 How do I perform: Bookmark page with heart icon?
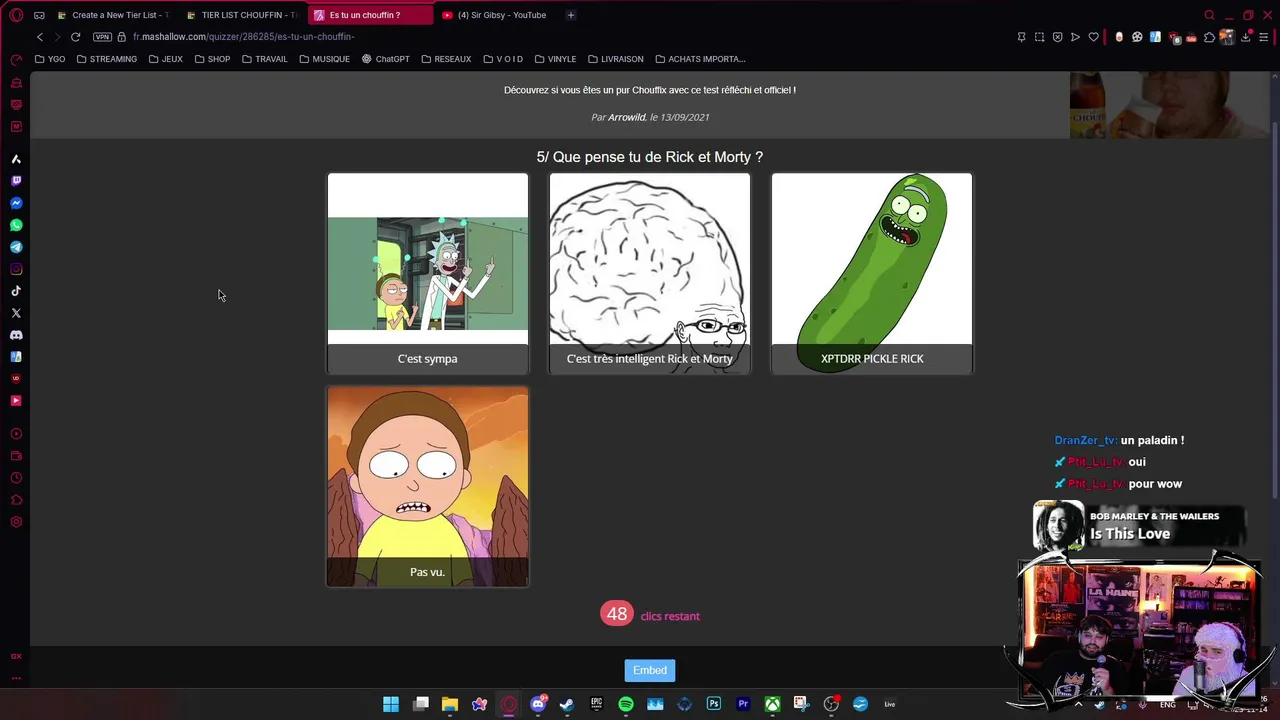(x=1093, y=37)
